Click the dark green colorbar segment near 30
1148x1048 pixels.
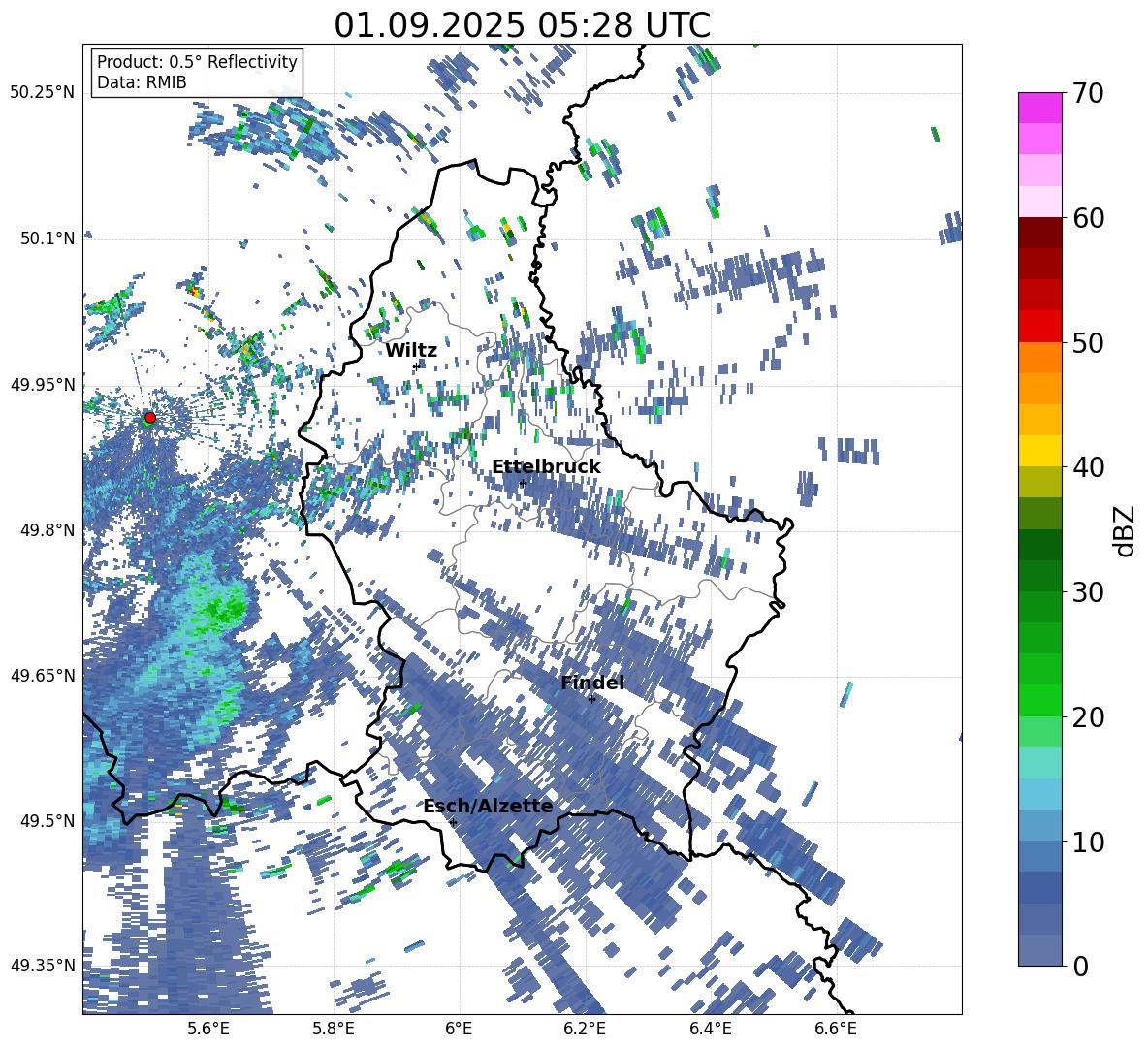coord(1040,576)
